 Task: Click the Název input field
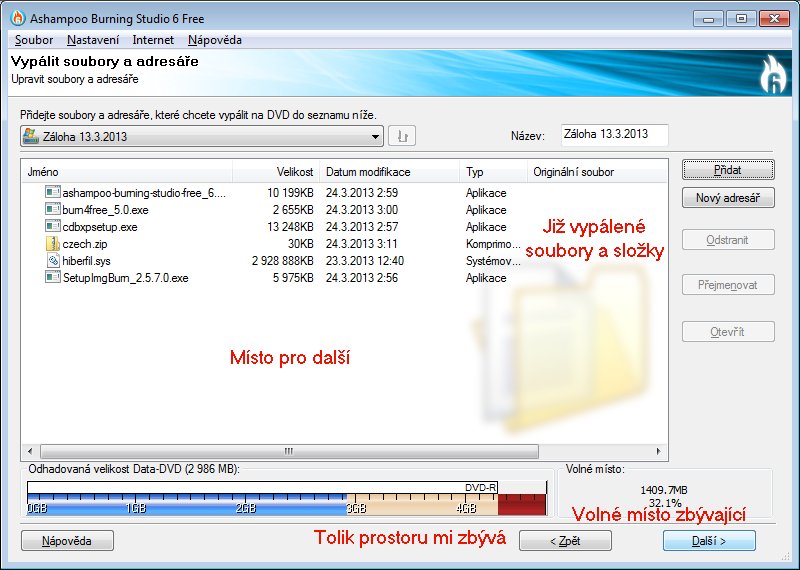click(x=615, y=135)
